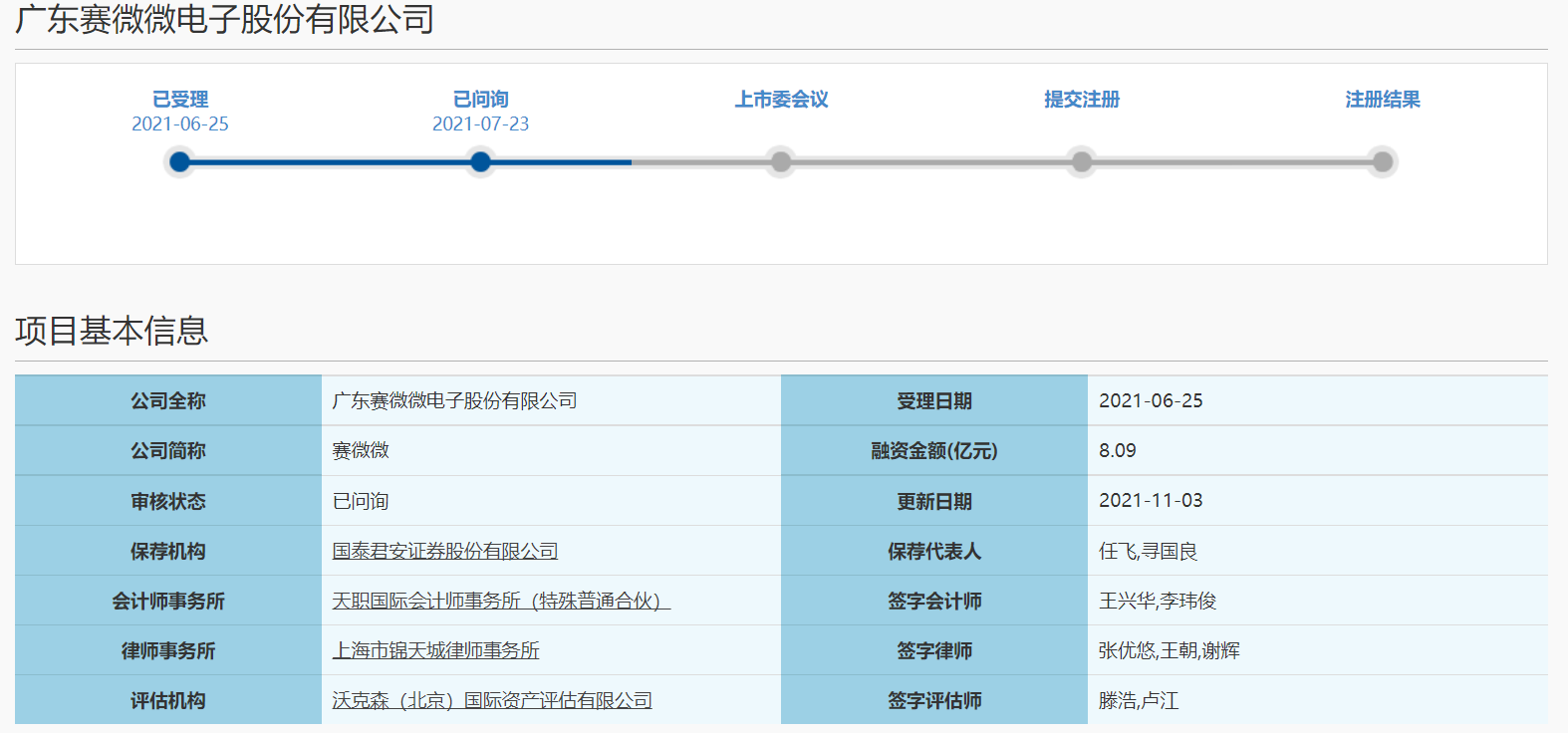The image size is (1568, 733).
Task: Click the 签字评估师 header cell
Action: [x=934, y=700]
